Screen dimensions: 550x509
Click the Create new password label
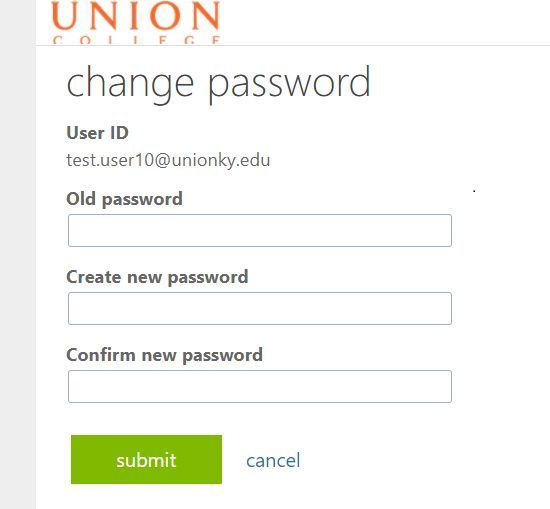[x=157, y=277]
